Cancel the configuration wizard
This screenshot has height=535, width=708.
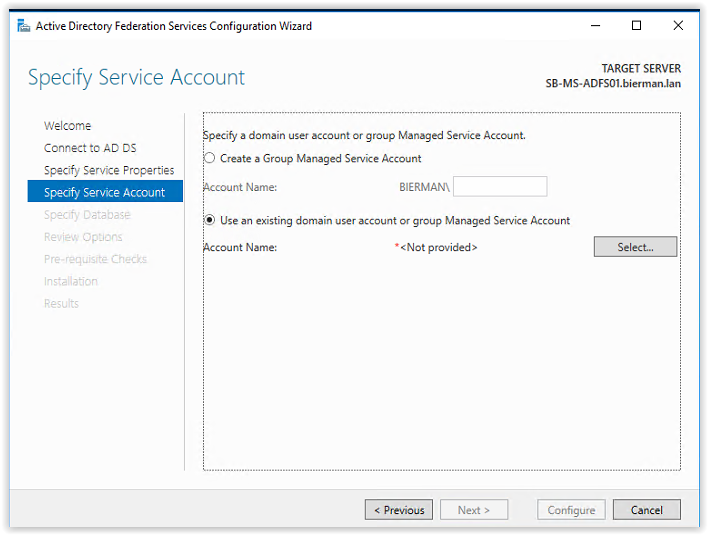tap(647, 510)
